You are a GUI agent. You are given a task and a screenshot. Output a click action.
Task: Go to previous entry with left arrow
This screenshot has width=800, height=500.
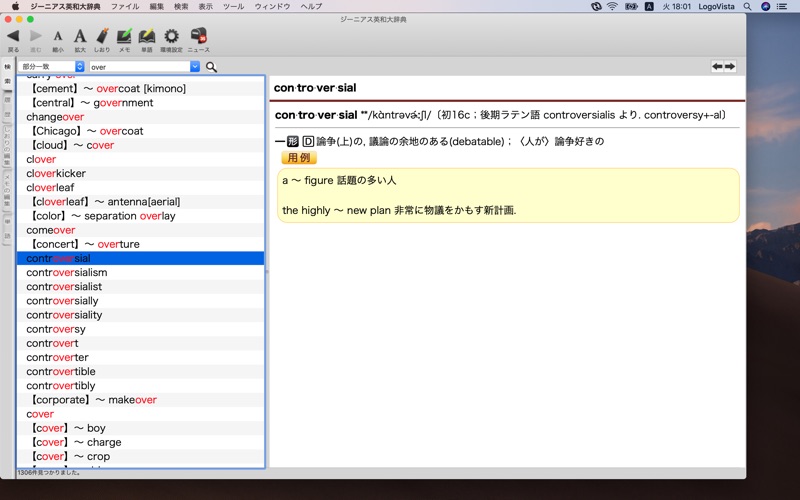point(717,66)
